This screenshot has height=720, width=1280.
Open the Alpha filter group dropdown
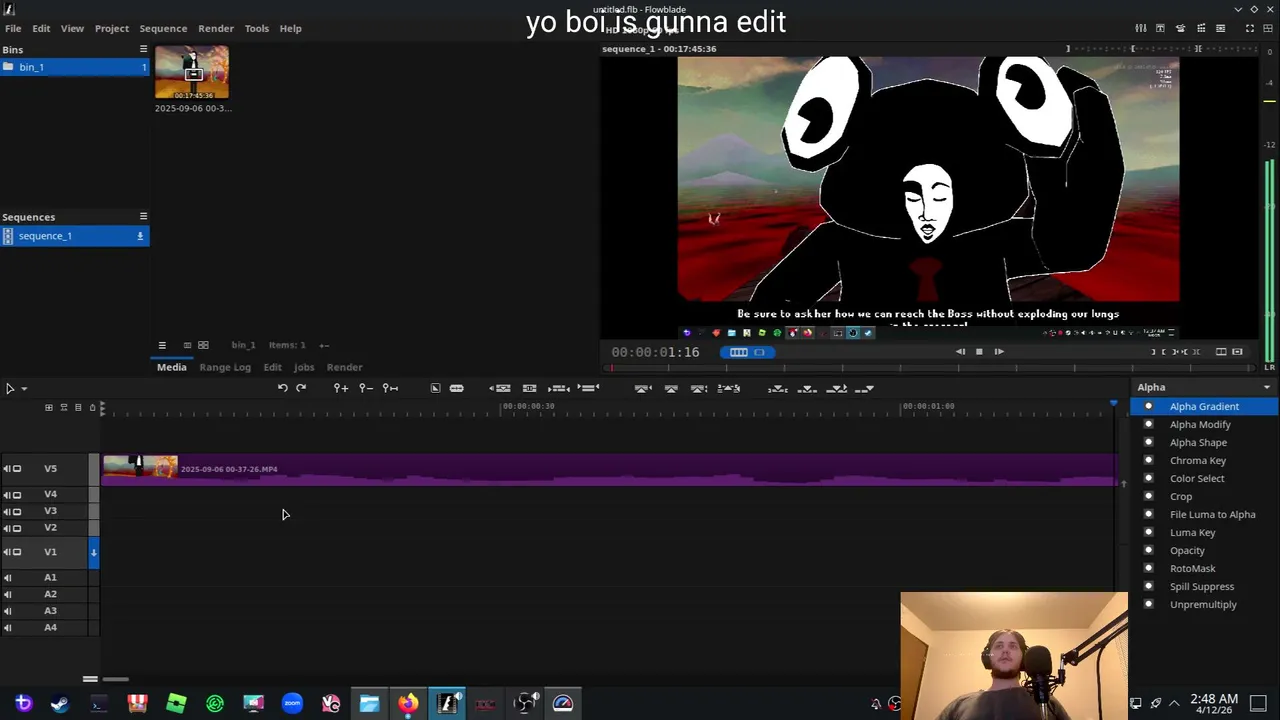coord(1204,387)
